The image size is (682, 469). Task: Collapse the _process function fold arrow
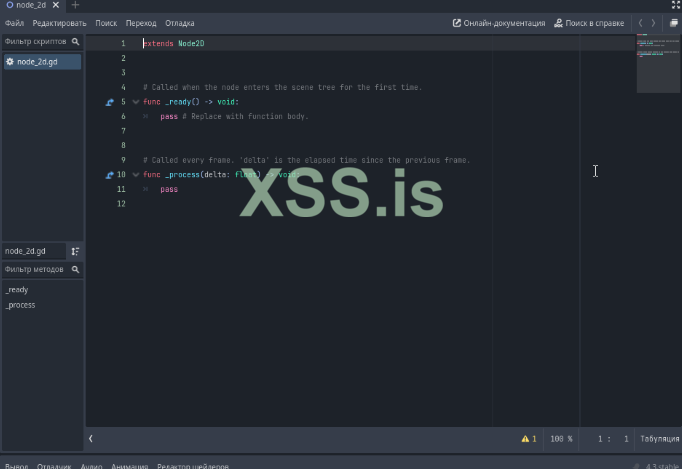pyautogui.click(x=135, y=175)
